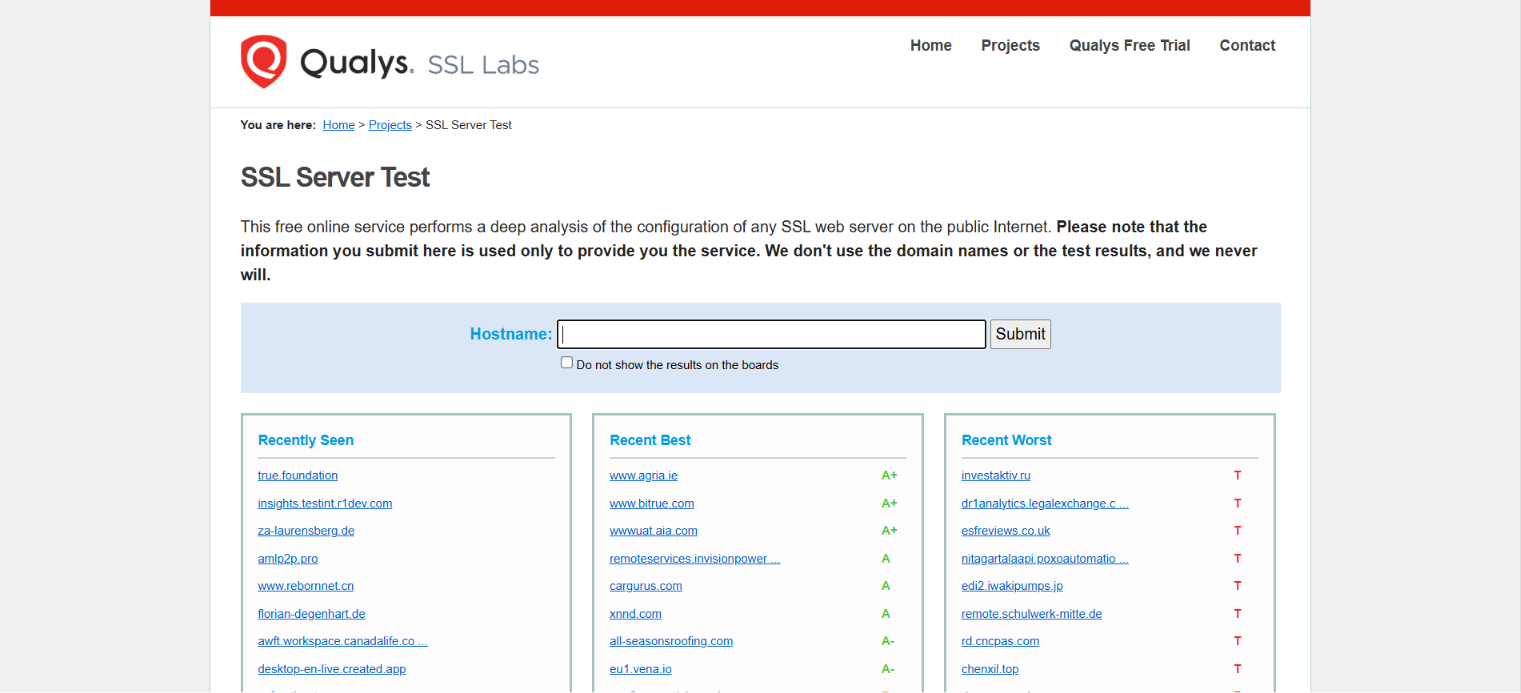
Task: Click the Submit button
Action: pos(1020,334)
